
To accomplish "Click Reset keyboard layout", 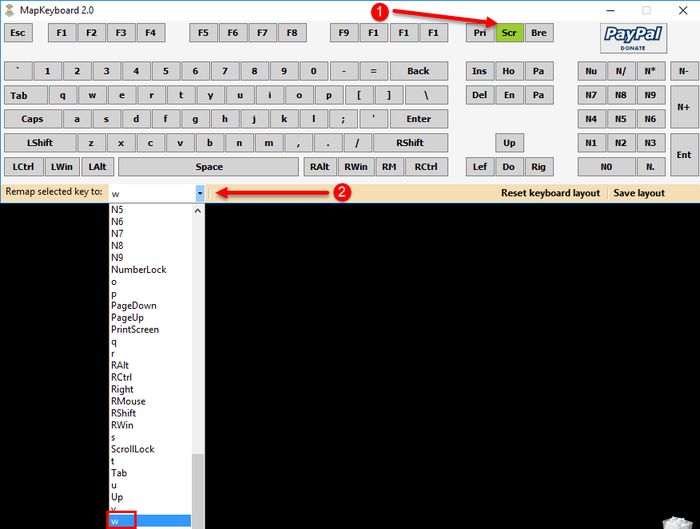I will [550, 193].
